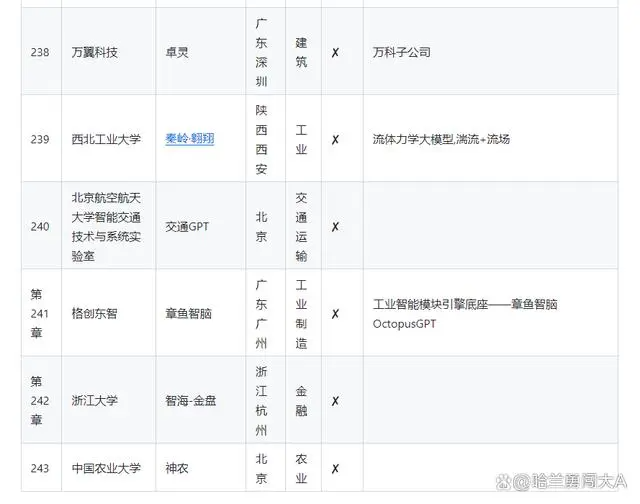Click the 第241章 row number cell
The height and width of the screenshot is (504, 640).
40,313
